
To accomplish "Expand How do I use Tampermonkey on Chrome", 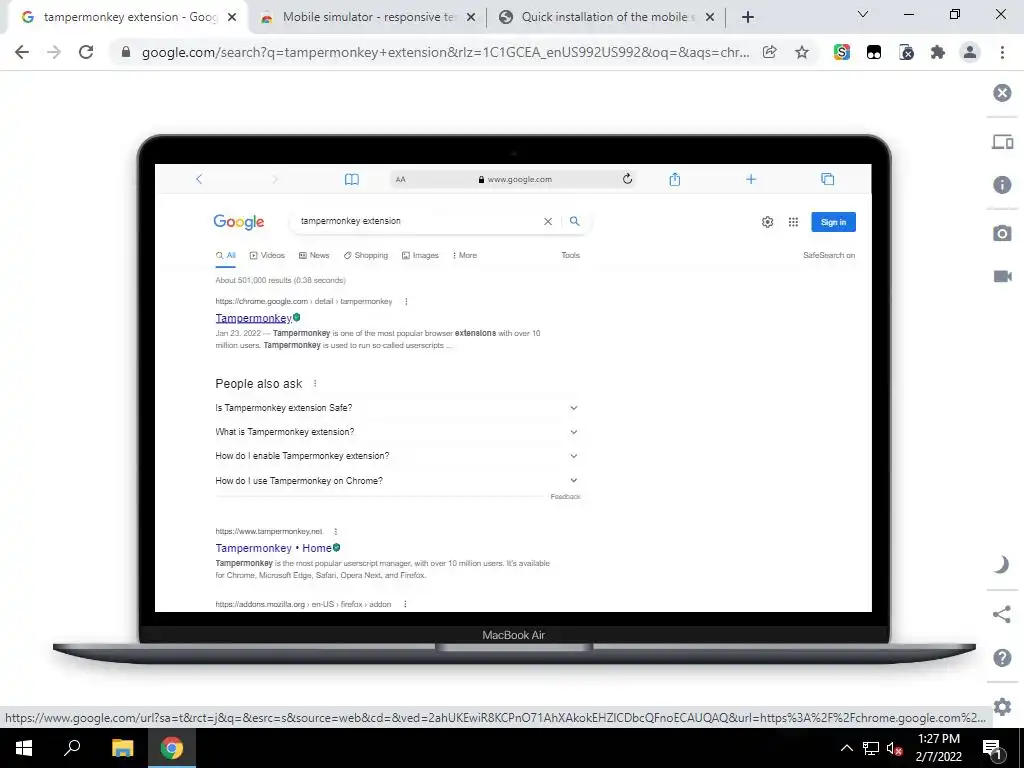I will [397, 481].
